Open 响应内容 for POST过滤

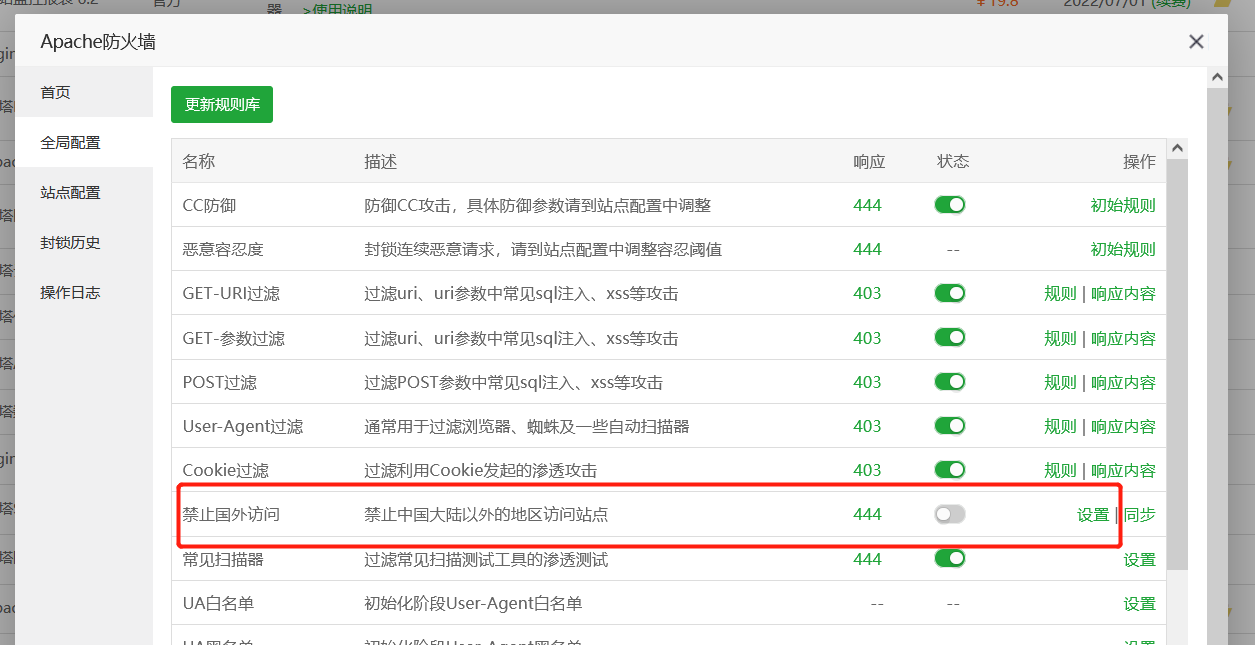(x=1123, y=382)
